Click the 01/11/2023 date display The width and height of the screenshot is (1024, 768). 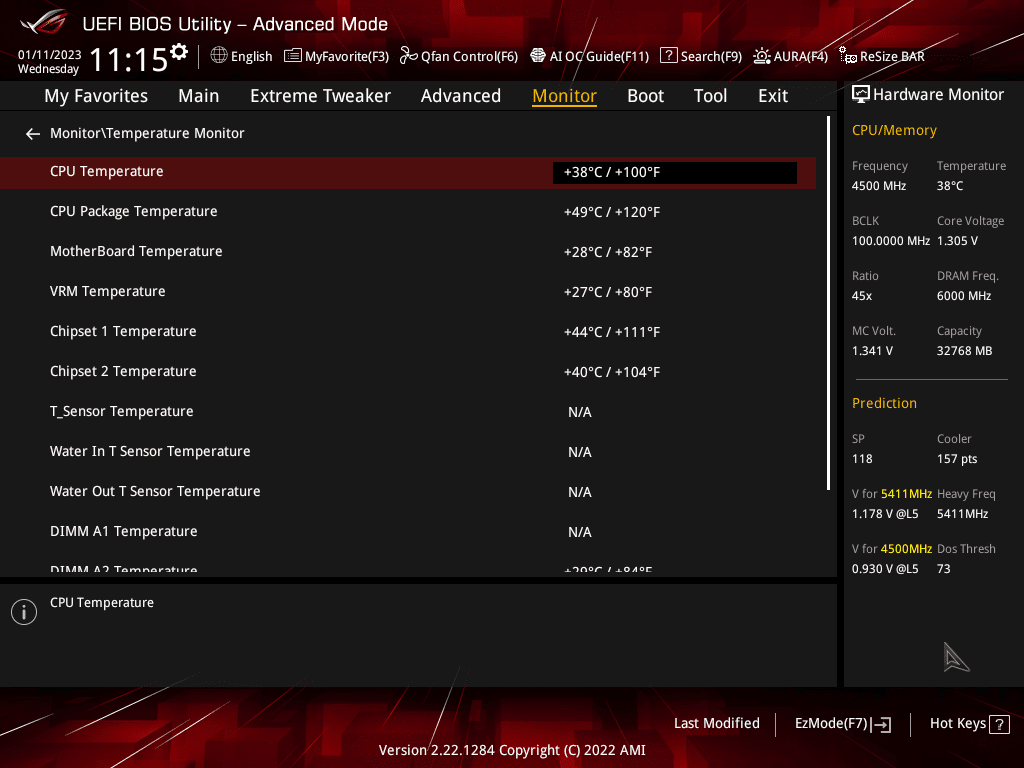[50, 55]
